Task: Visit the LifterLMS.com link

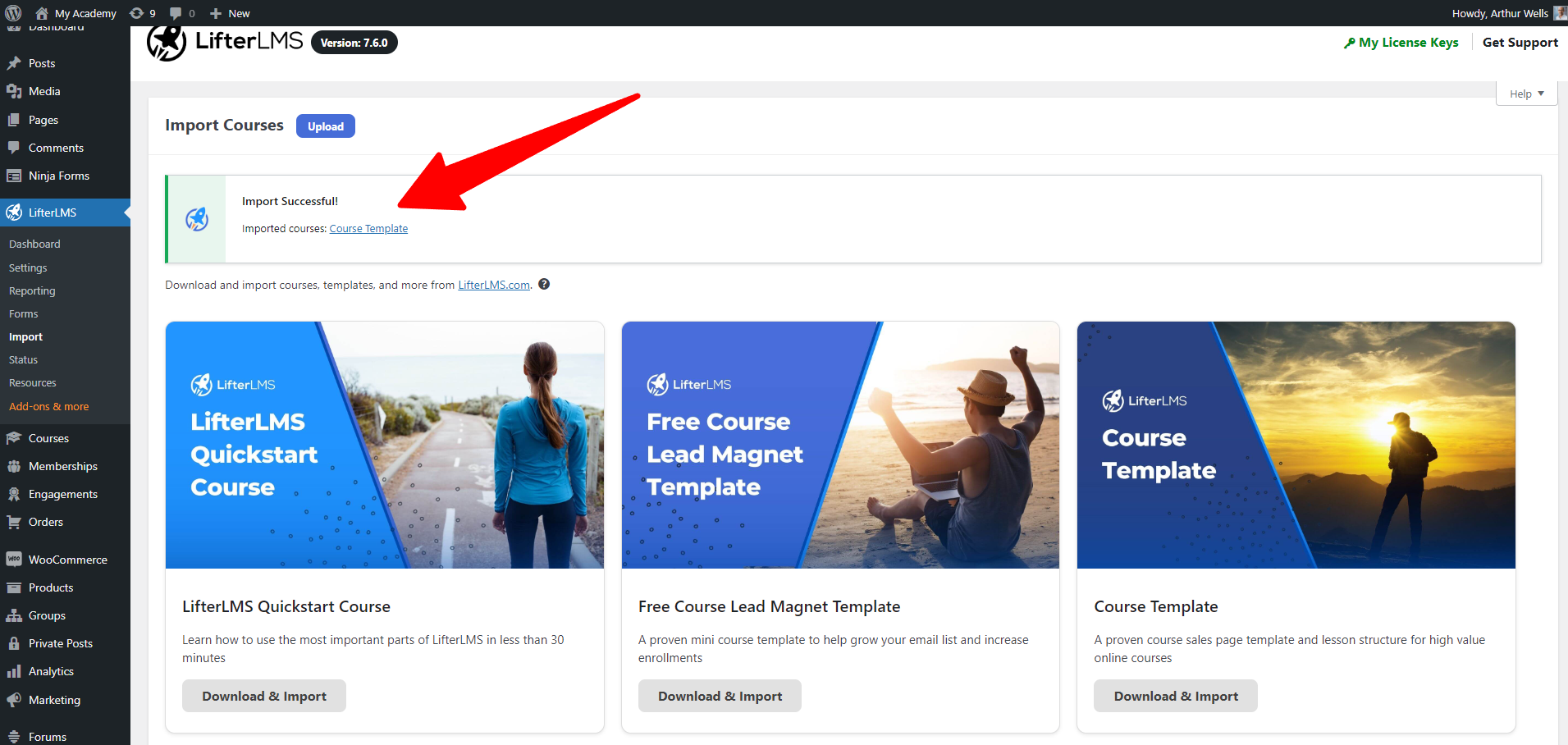Action: click(x=493, y=284)
